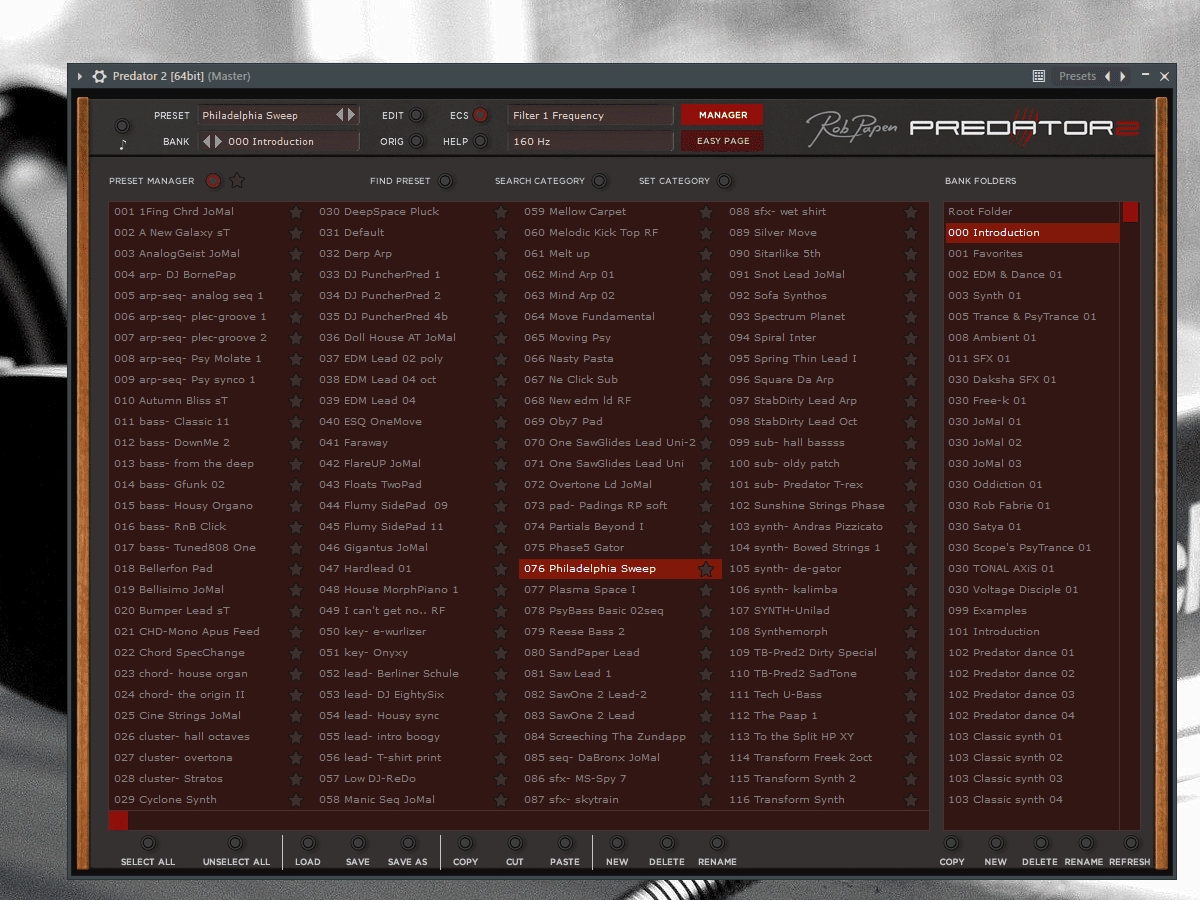Image resolution: width=1200 pixels, height=900 pixels.
Task: Select bank 001 Favorites
Action: [x=1032, y=254]
